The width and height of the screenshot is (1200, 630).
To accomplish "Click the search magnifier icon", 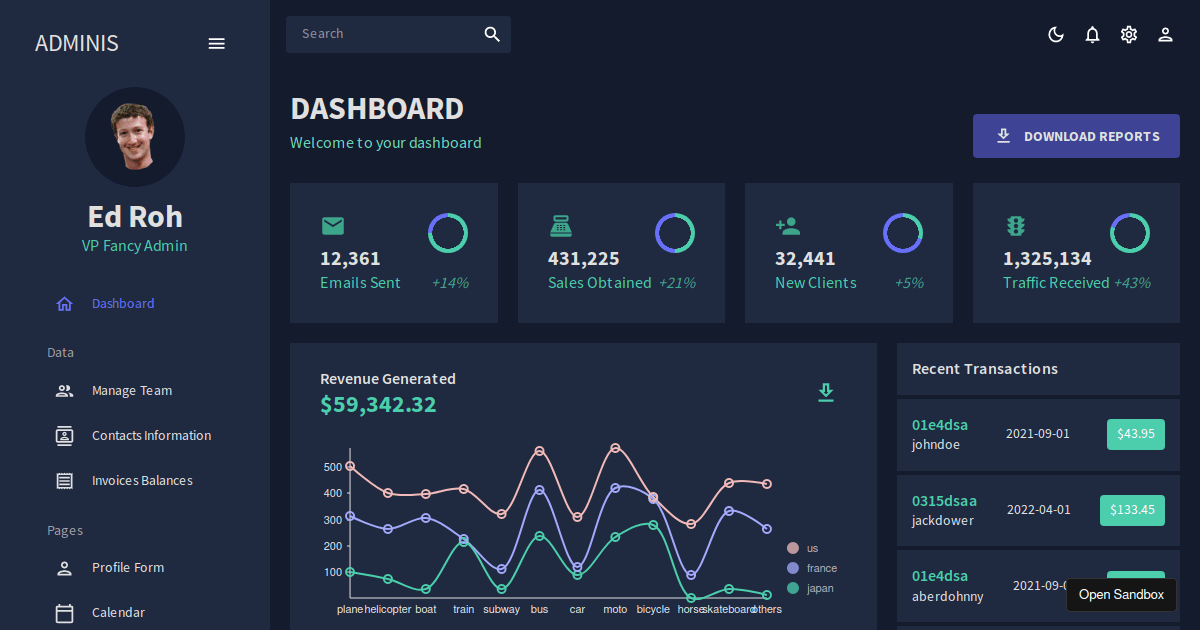I will pos(491,33).
